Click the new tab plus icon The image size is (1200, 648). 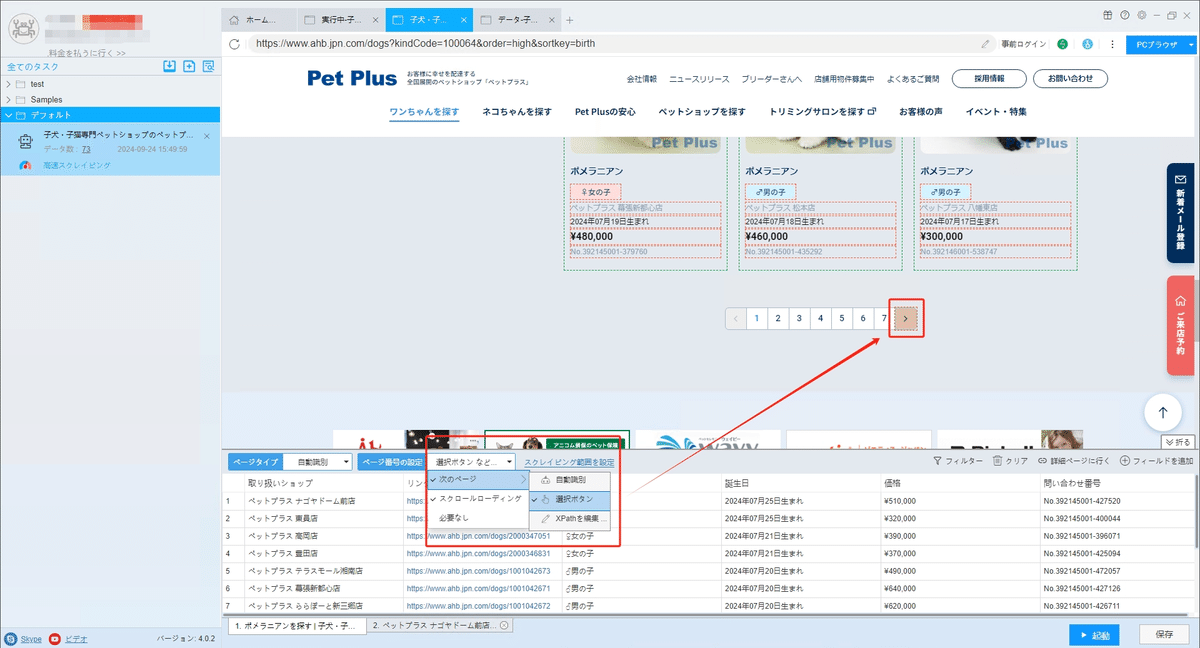(569, 19)
